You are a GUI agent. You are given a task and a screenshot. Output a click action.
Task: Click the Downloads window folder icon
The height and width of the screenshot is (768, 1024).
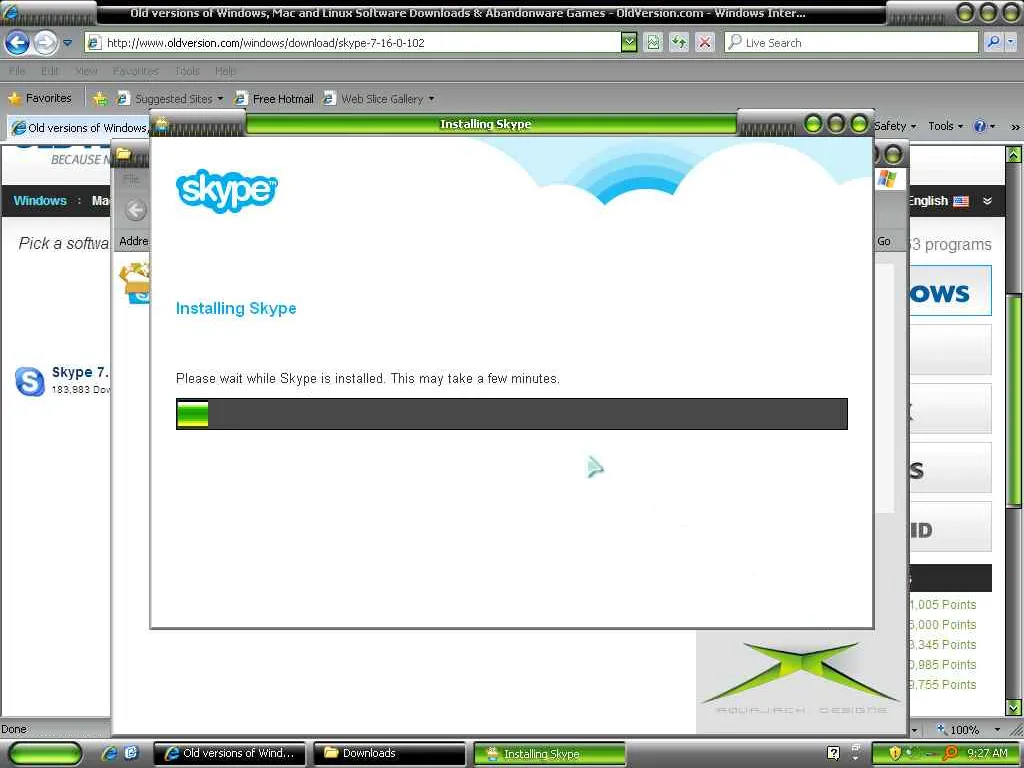(124, 154)
